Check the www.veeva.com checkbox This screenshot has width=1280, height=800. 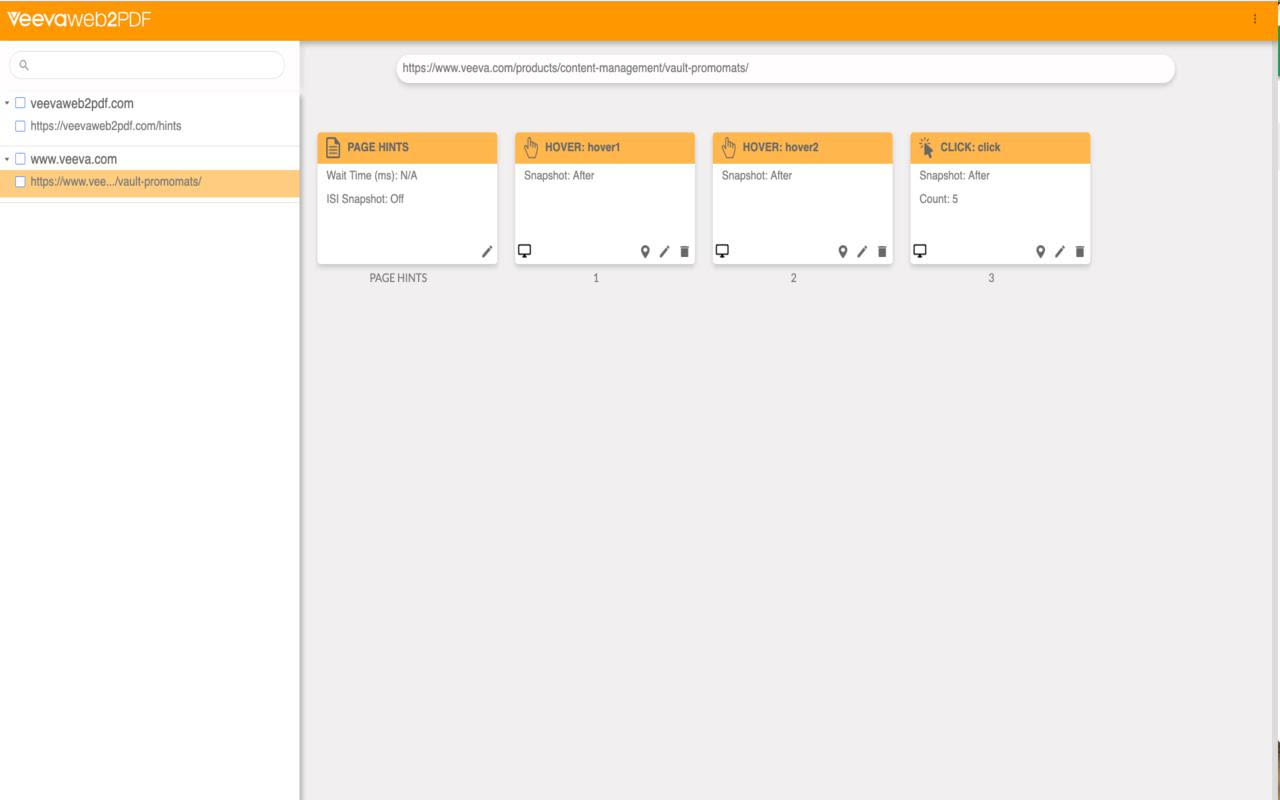(20, 158)
